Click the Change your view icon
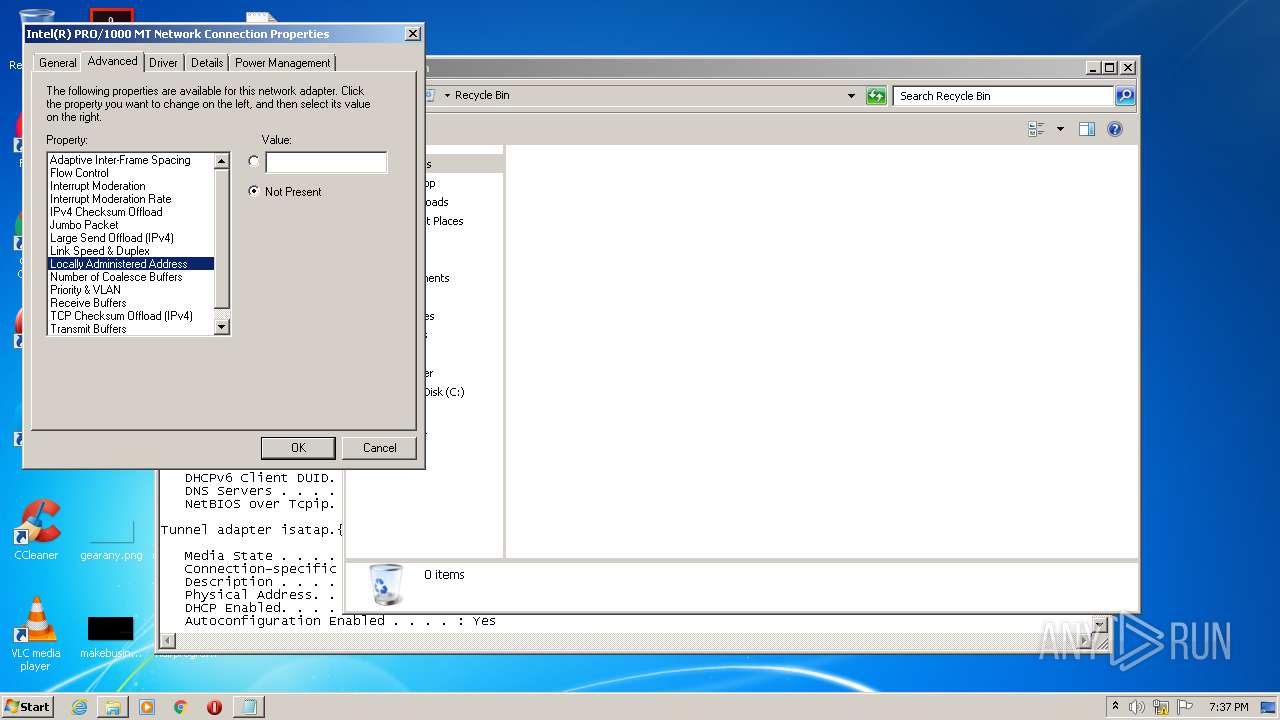 [x=1036, y=129]
